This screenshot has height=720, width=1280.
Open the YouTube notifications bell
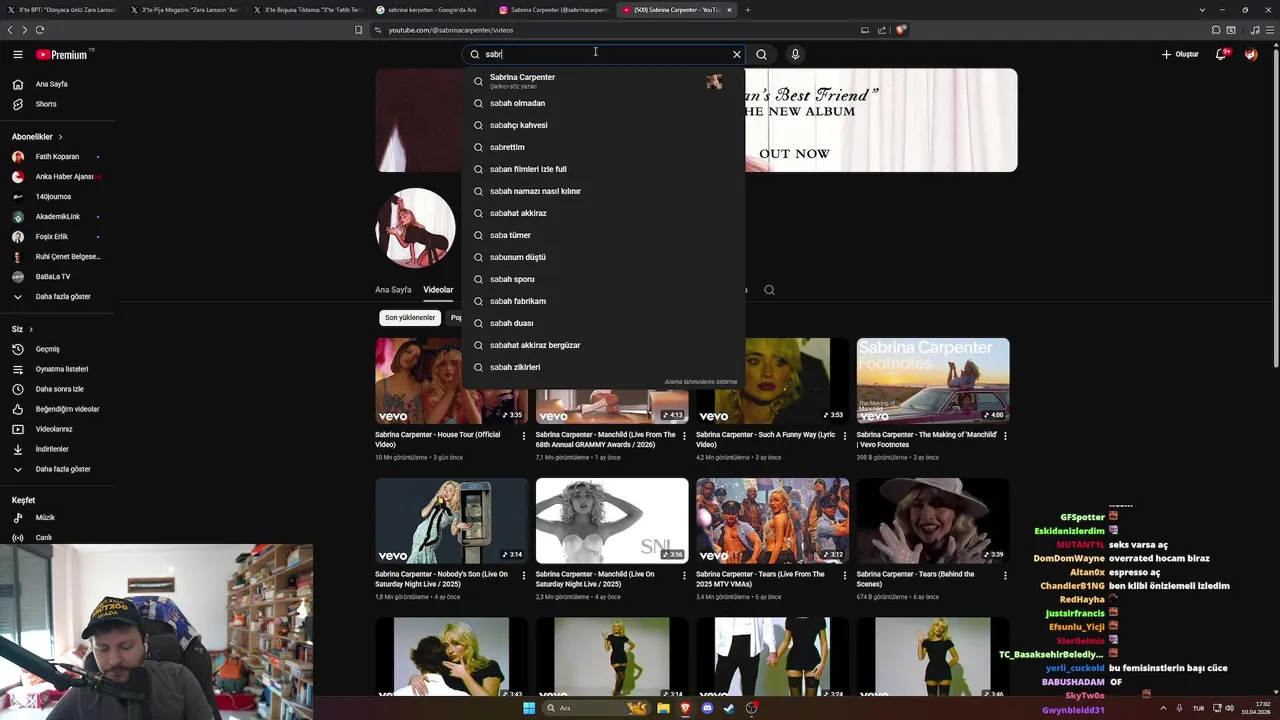tap(1221, 54)
